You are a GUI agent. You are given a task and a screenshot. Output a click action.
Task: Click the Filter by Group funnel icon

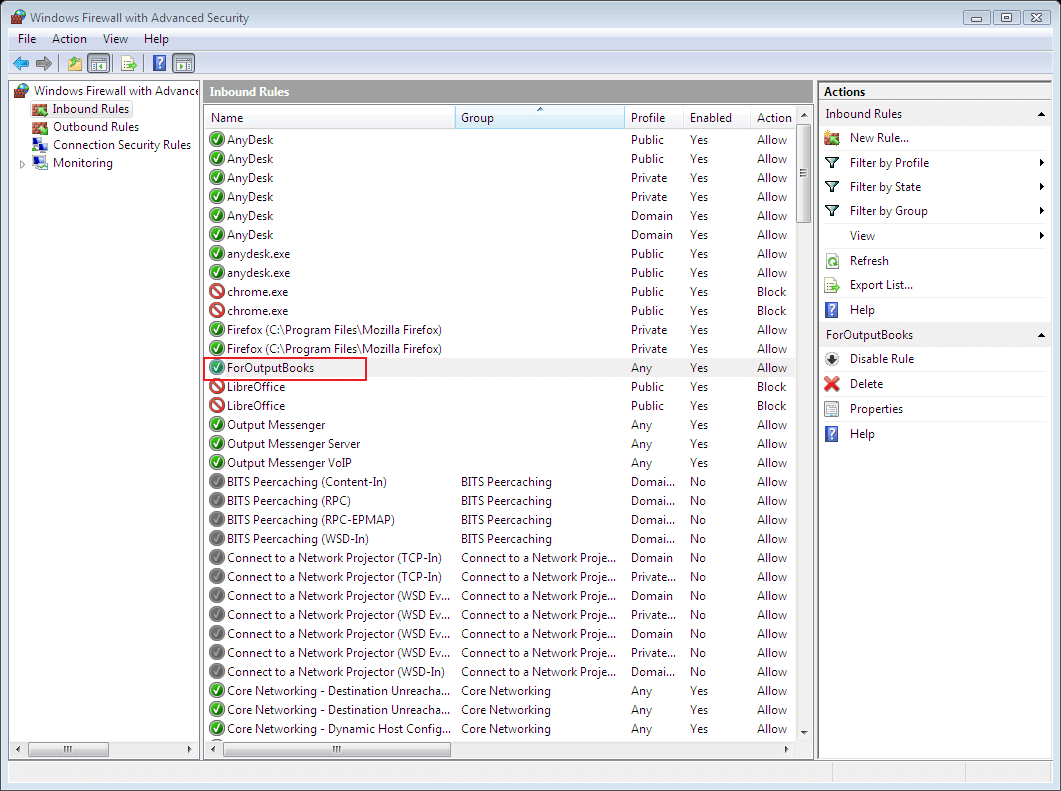tap(832, 211)
